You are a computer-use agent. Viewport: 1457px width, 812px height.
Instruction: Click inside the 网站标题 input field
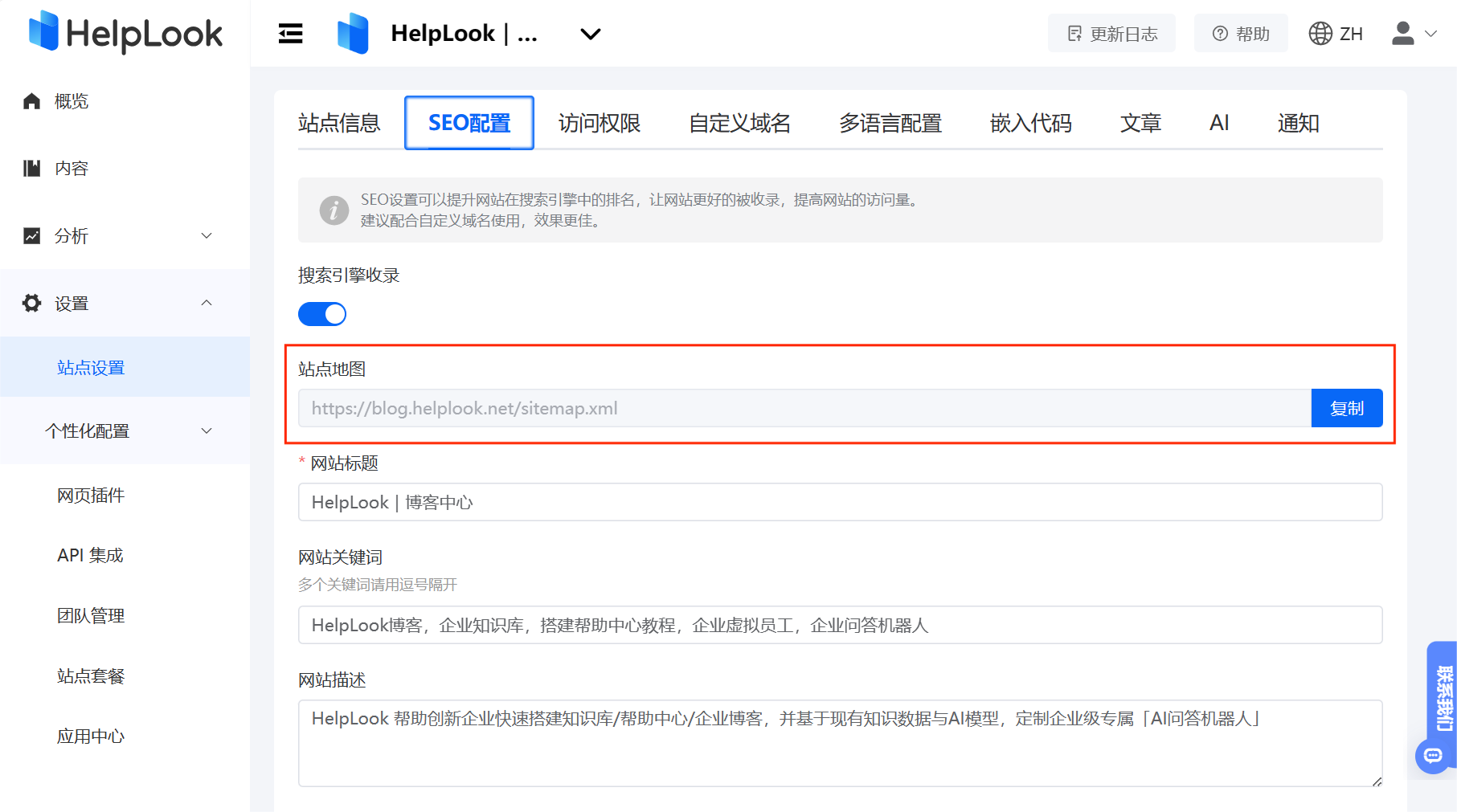[x=723, y=502]
